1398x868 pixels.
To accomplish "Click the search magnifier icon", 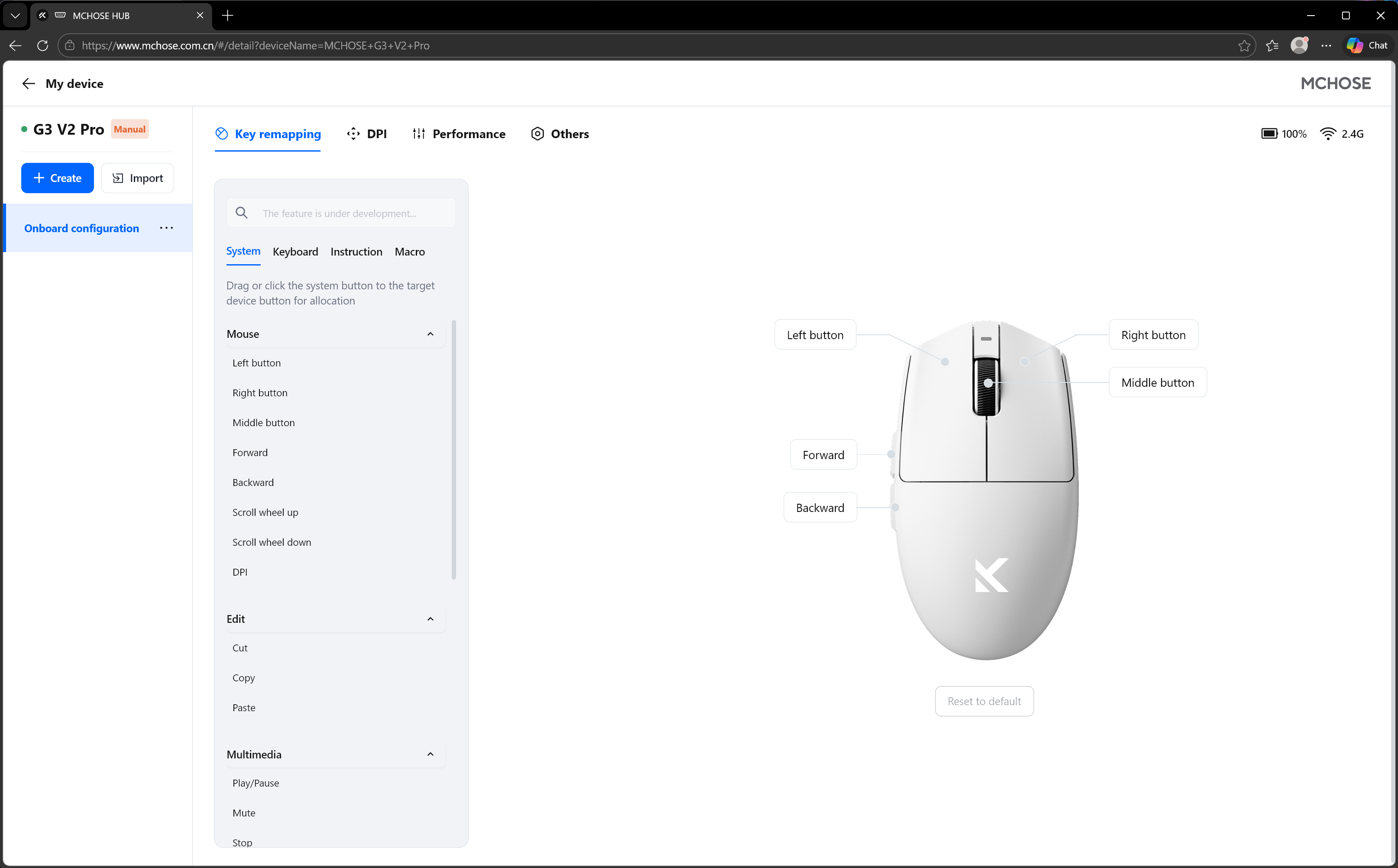I will (242, 213).
